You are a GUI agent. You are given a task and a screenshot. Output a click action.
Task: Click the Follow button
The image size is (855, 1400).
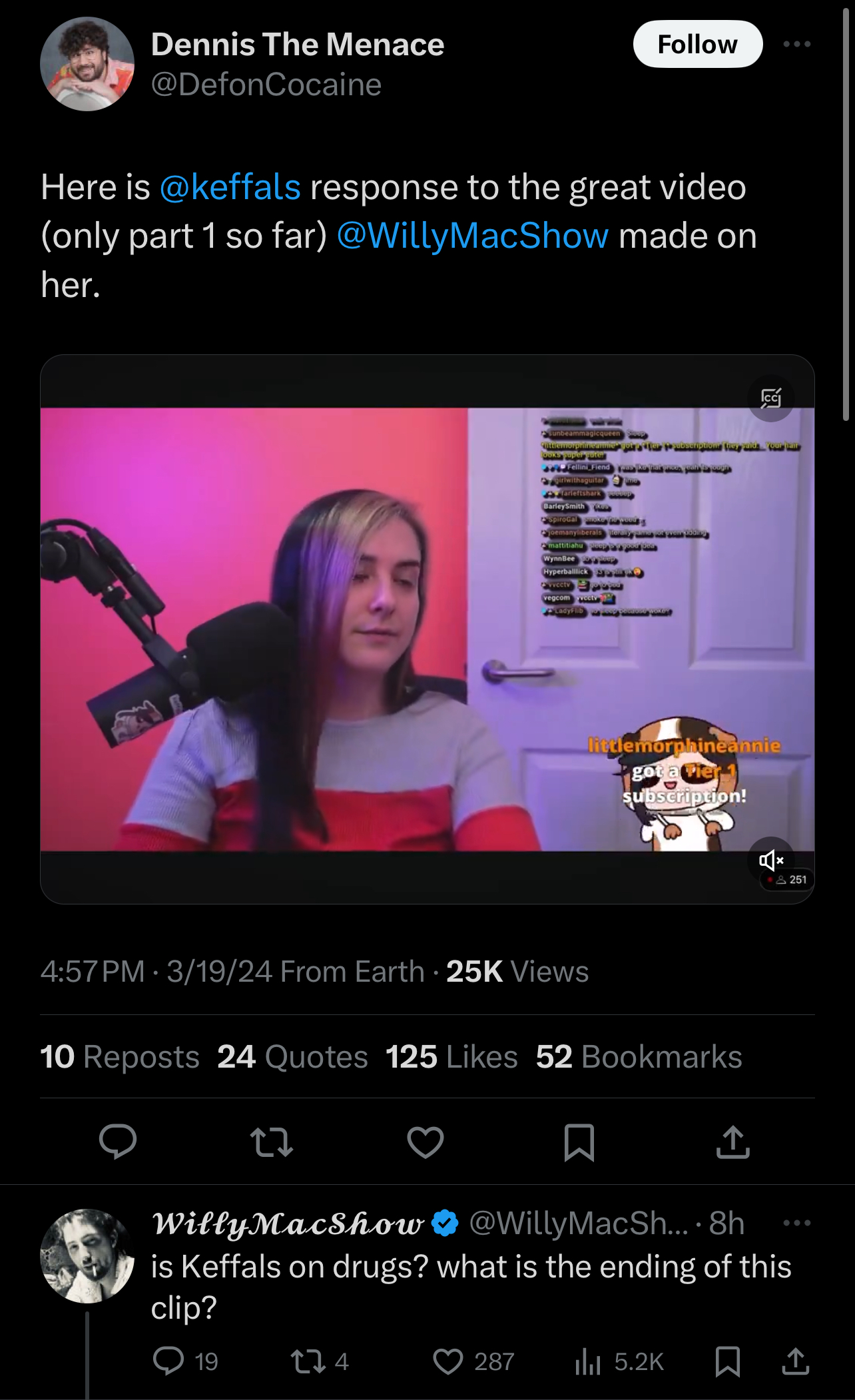click(x=697, y=44)
